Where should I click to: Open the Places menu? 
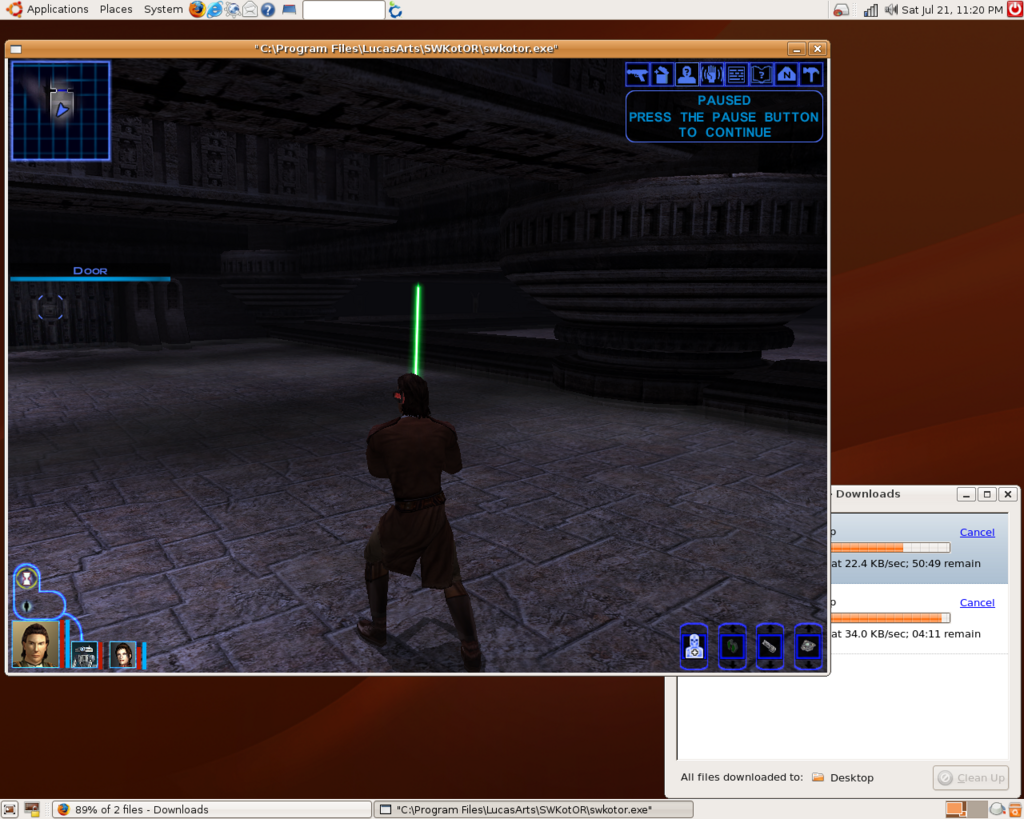pyautogui.click(x=116, y=9)
